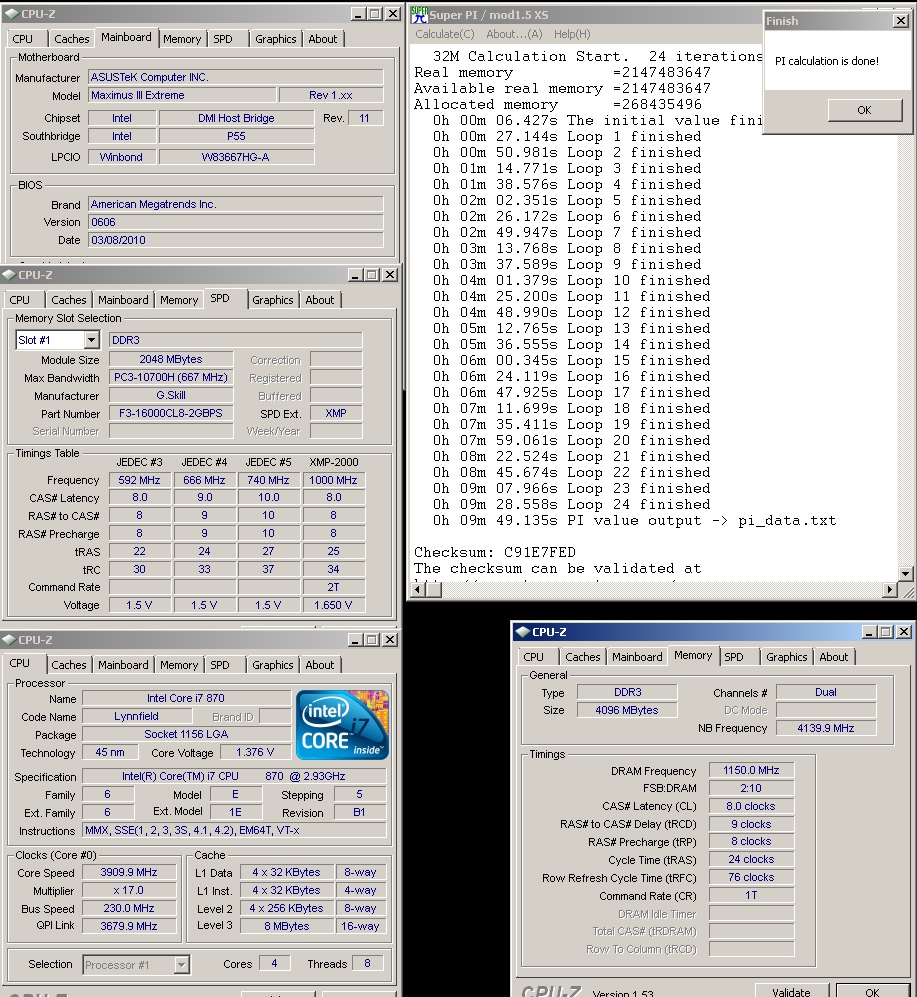Click the BIOS Date value '03/08/2010'
This screenshot has width=917, height=997.
236,240
